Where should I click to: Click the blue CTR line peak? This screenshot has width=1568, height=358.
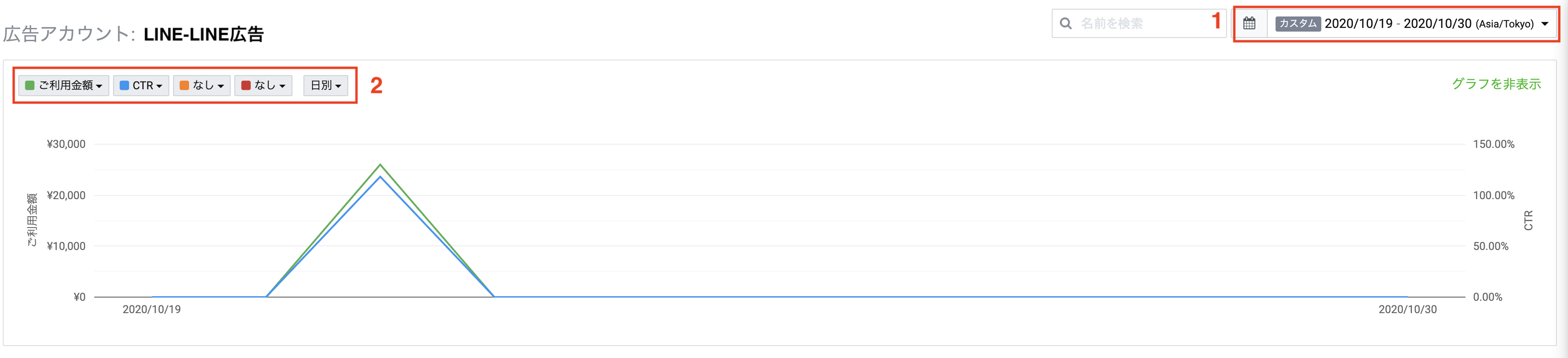click(380, 177)
